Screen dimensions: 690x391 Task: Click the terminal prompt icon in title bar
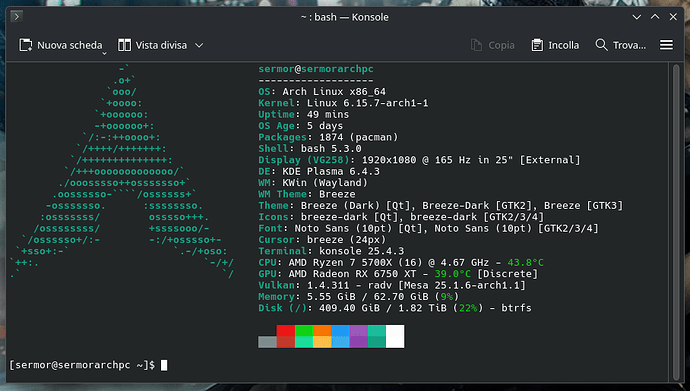17,17
